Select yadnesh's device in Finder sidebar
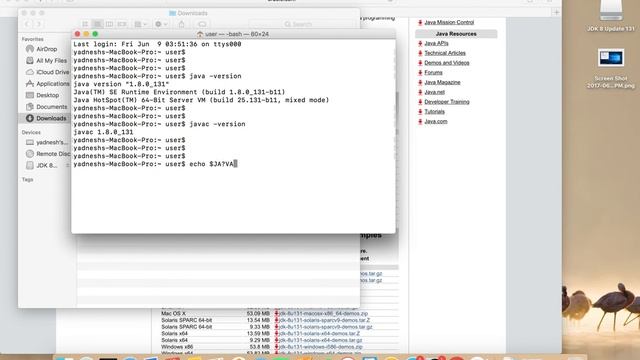The image size is (640, 360). pos(51,142)
